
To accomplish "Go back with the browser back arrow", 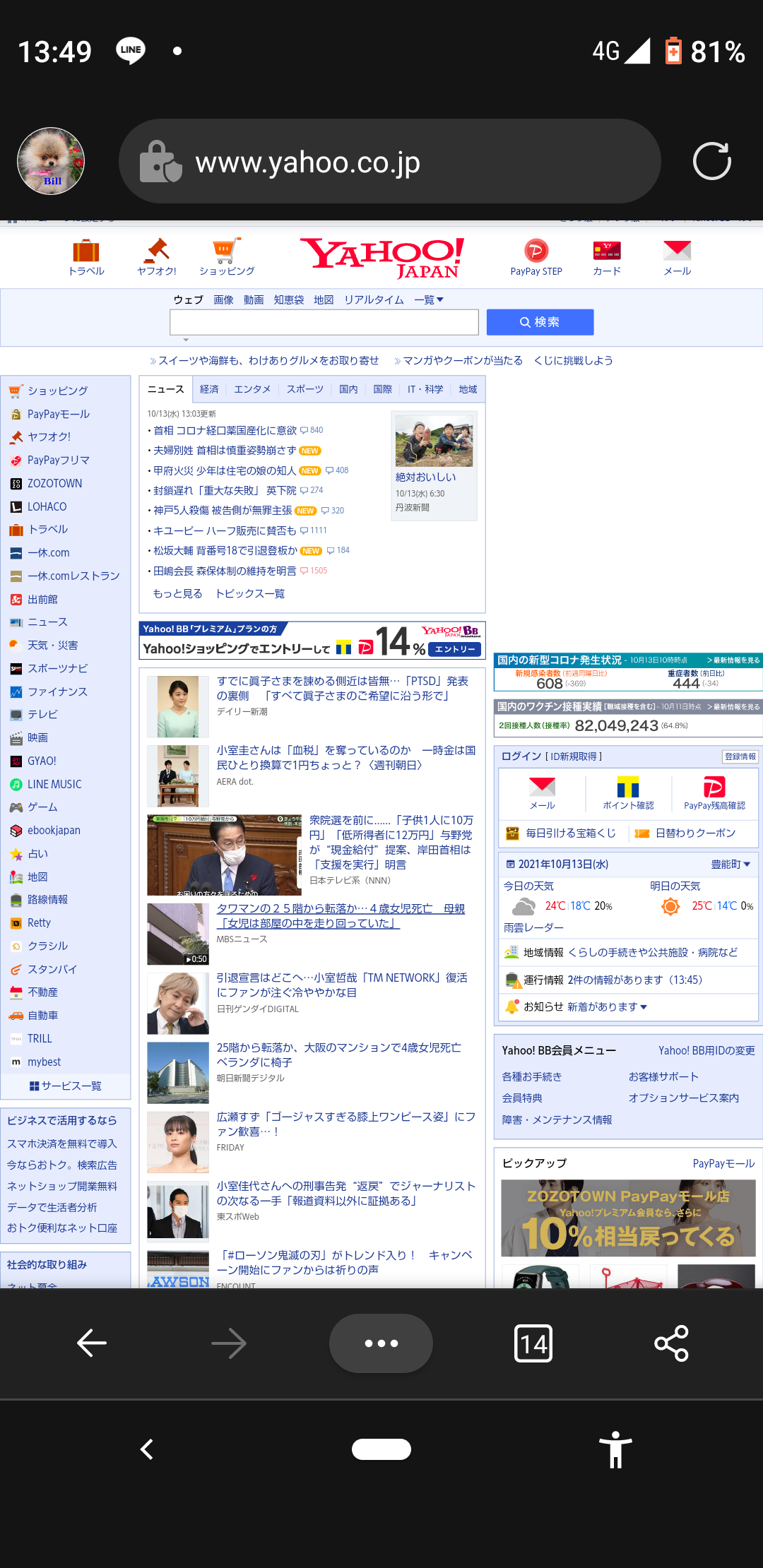I will tap(92, 1343).
